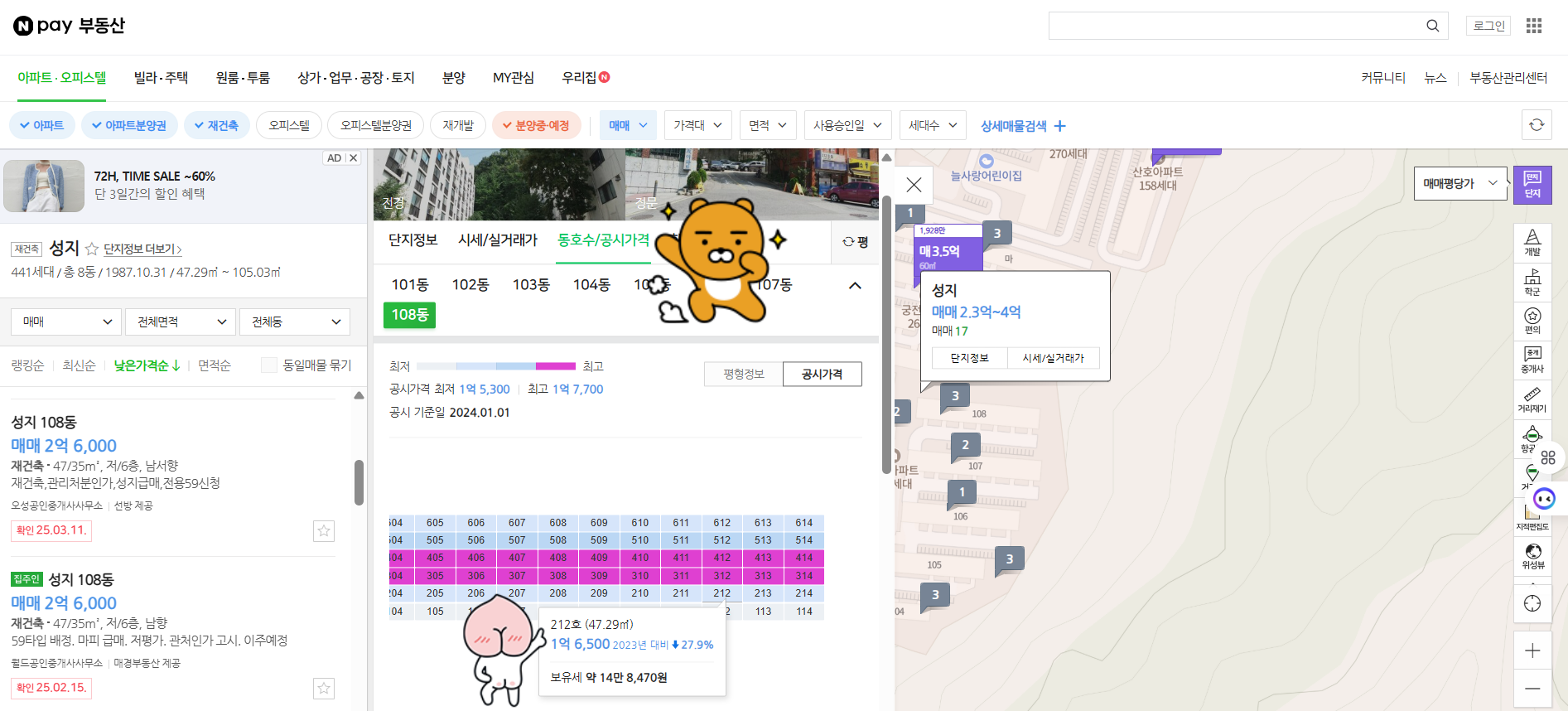Toggle 분양중·예정 filter chip

[x=536, y=125]
